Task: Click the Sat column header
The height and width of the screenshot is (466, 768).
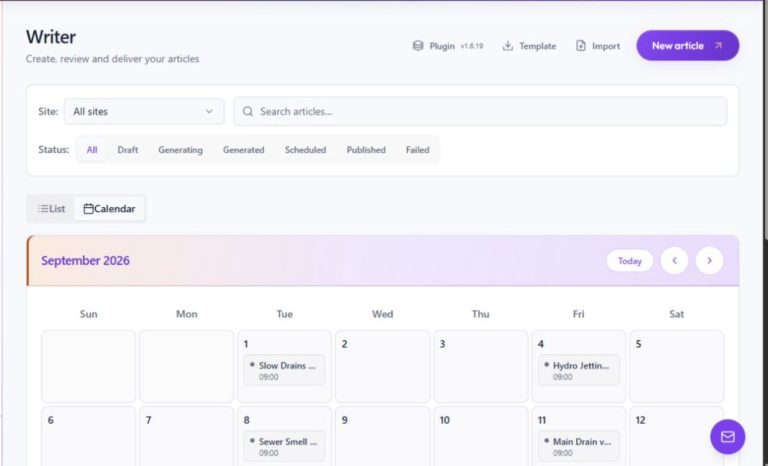Action: pyautogui.click(x=676, y=314)
